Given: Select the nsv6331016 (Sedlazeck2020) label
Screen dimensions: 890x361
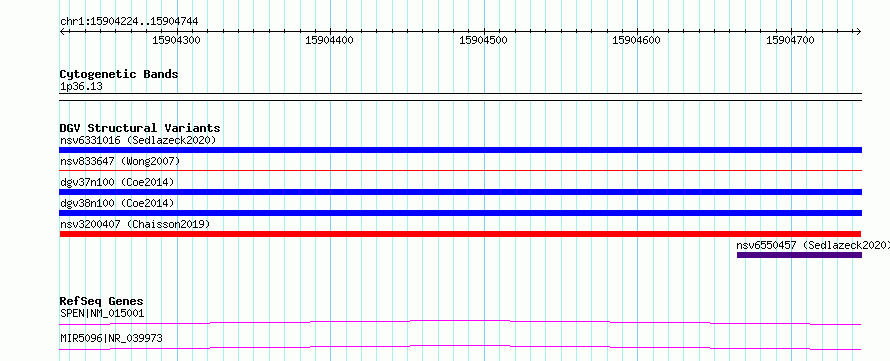Looking at the screenshot, I should coord(138,140).
